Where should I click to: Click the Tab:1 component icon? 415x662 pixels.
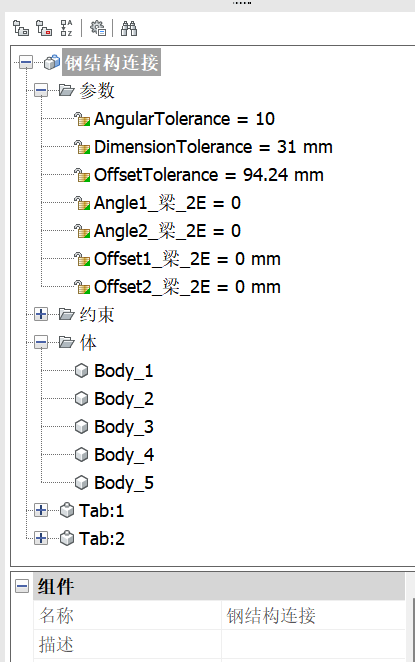pos(67,510)
